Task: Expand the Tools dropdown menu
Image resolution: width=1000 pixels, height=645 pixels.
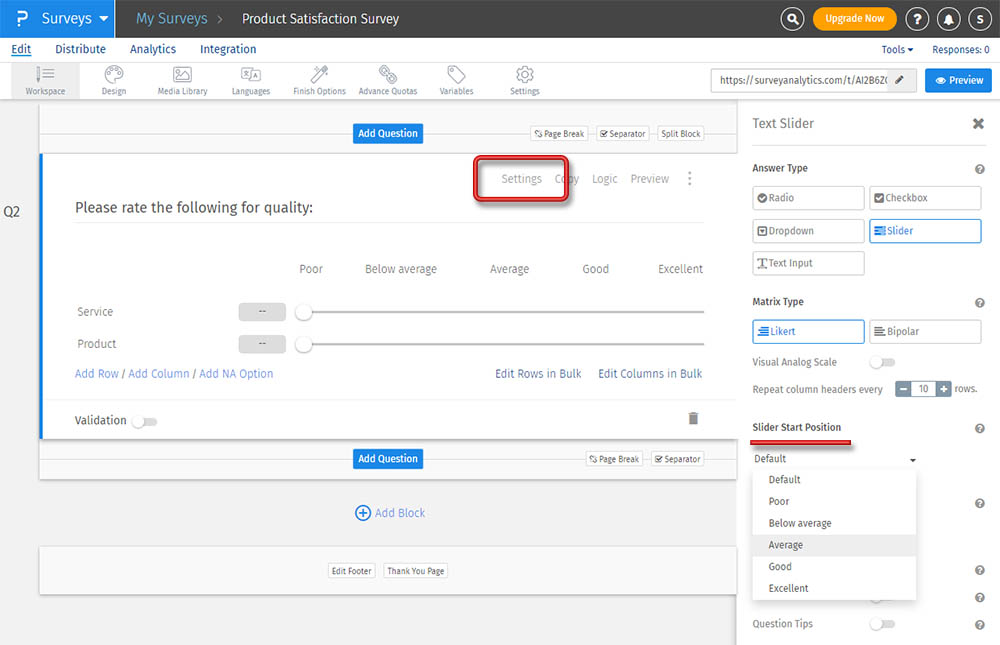Action: pyautogui.click(x=897, y=49)
